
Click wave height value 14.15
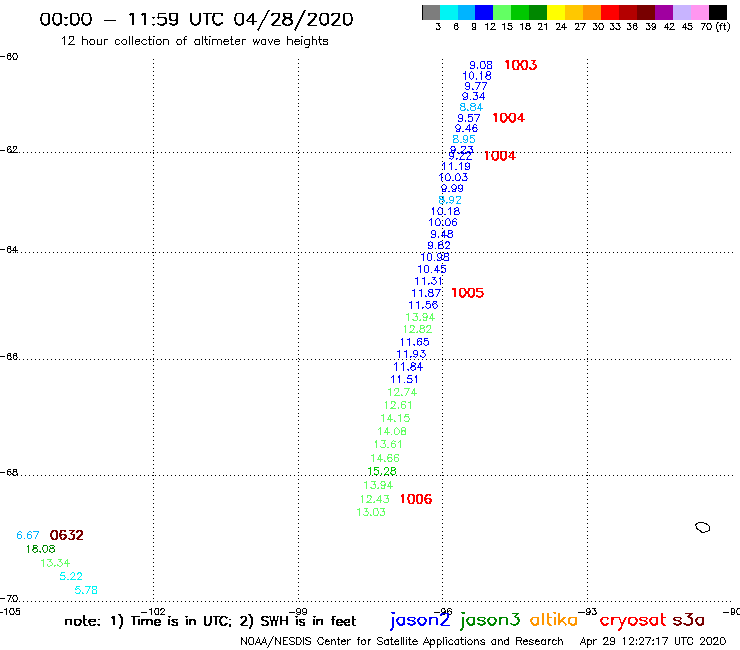coord(395,418)
